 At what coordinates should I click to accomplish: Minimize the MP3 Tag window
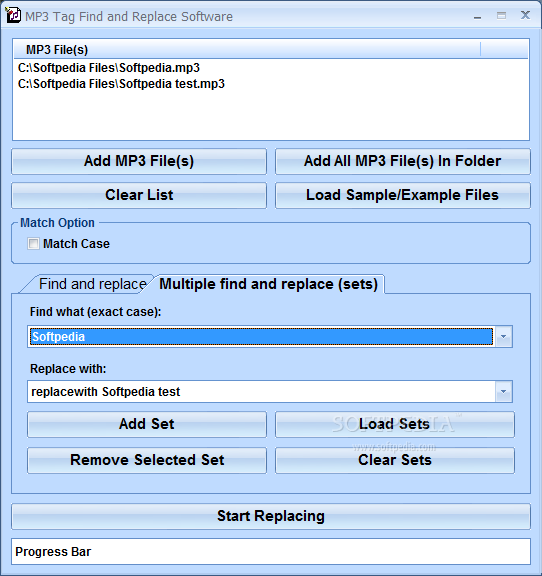click(x=477, y=16)
